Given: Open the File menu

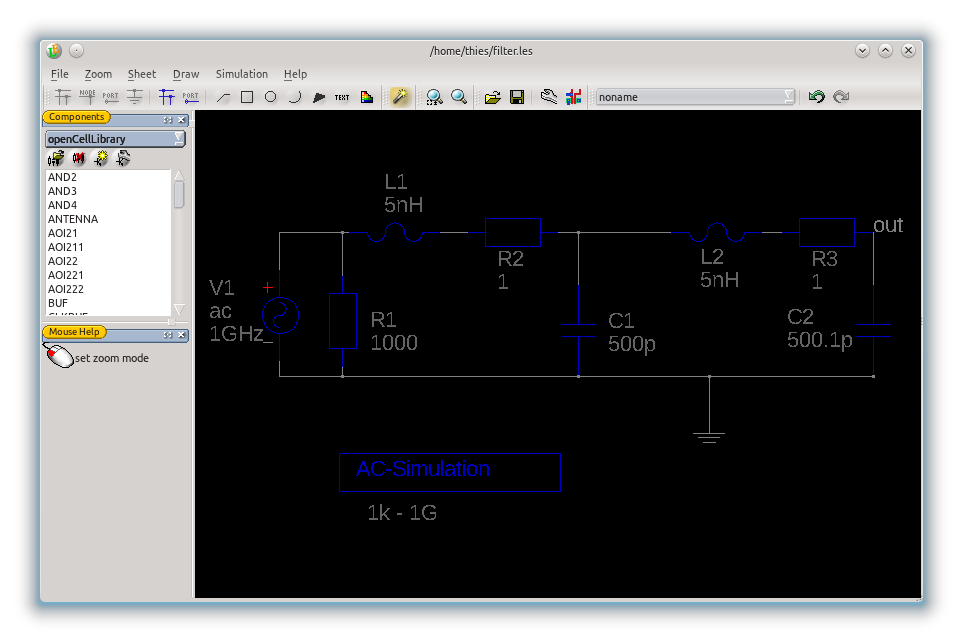Looking at the screenshot, I should tap(60, 74).
